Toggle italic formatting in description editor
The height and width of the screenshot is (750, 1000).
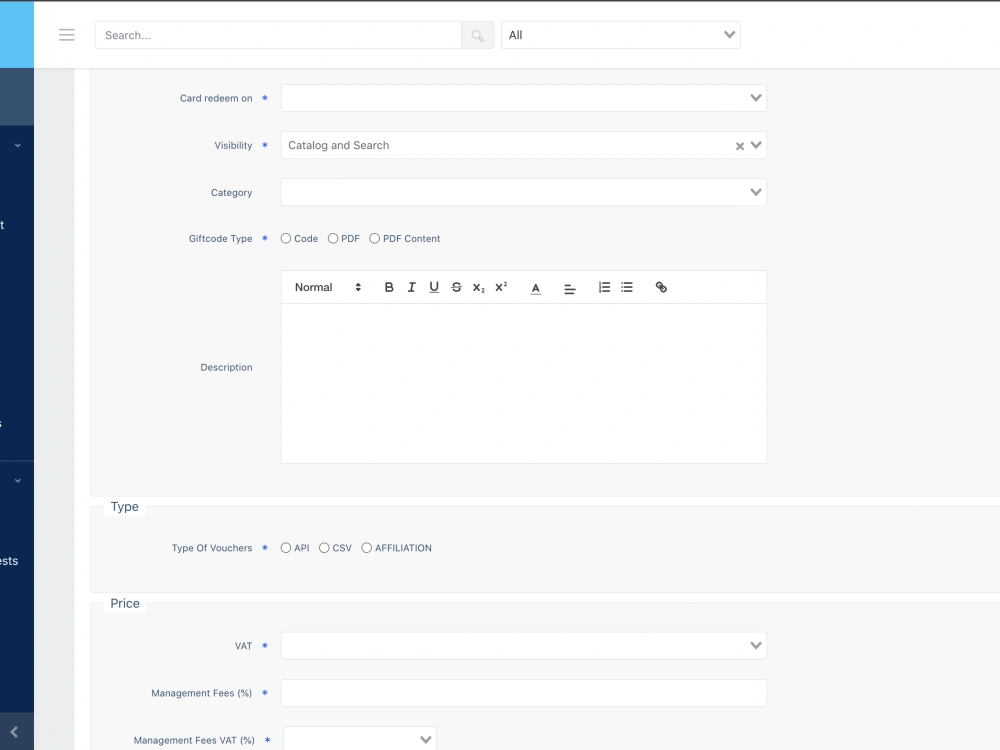411,288
